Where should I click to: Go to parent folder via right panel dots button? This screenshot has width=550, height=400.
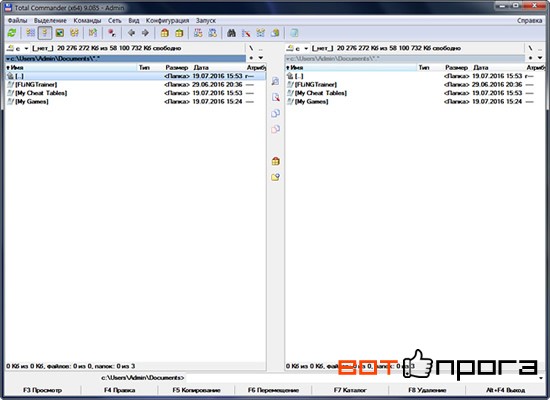pyautogui.click(x=540, y=48)
